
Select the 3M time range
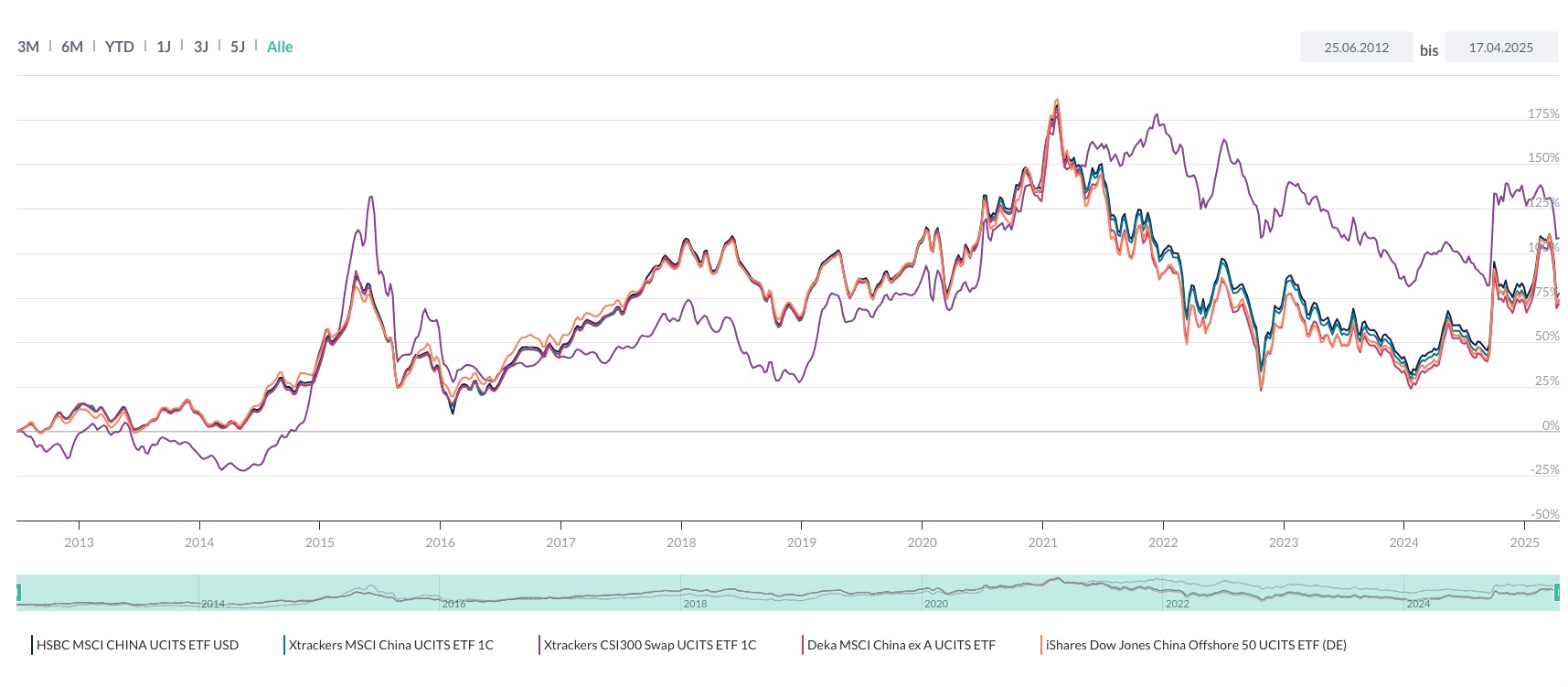[28, 46]
